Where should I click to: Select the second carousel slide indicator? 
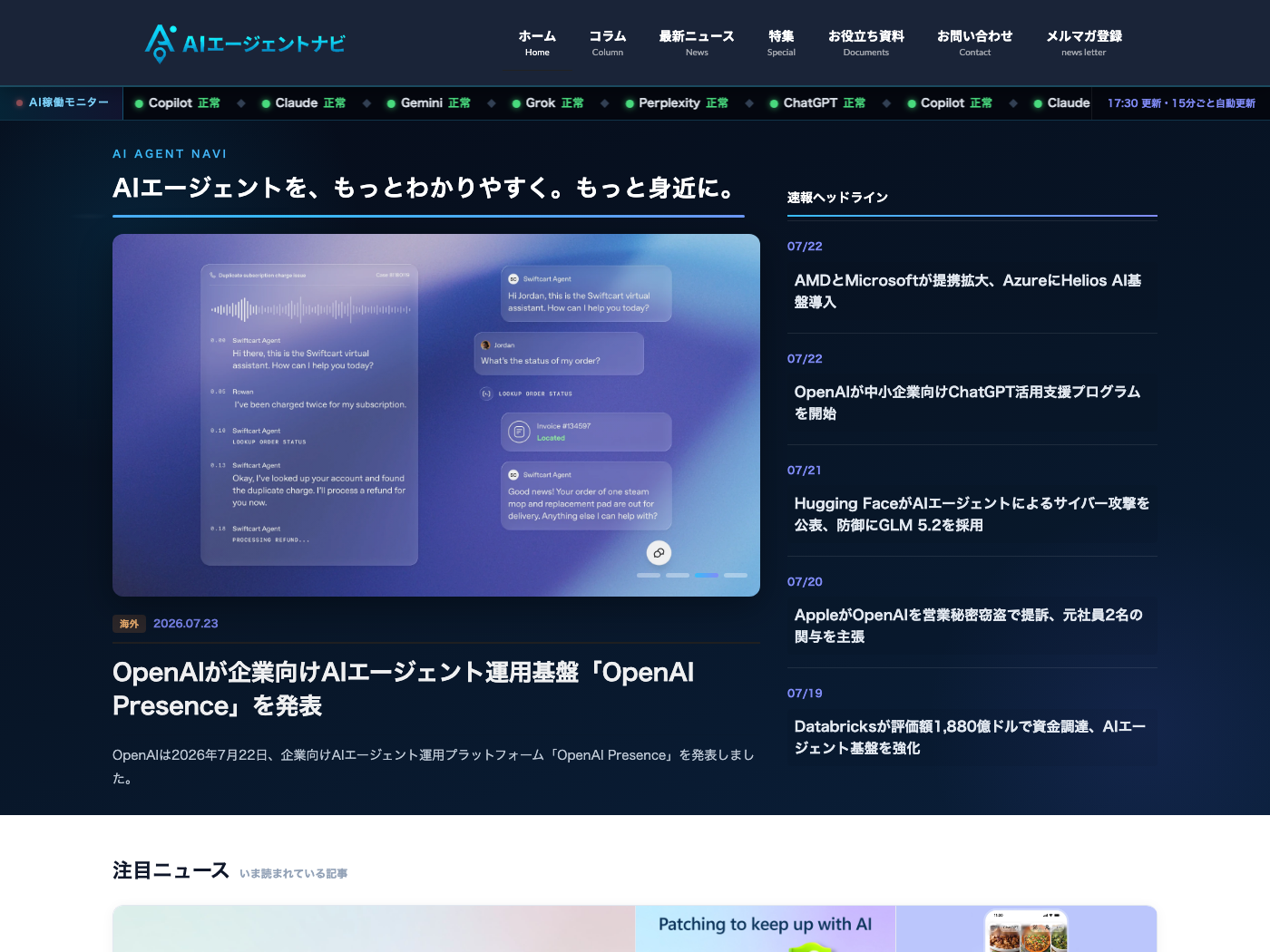pos(678,575)
